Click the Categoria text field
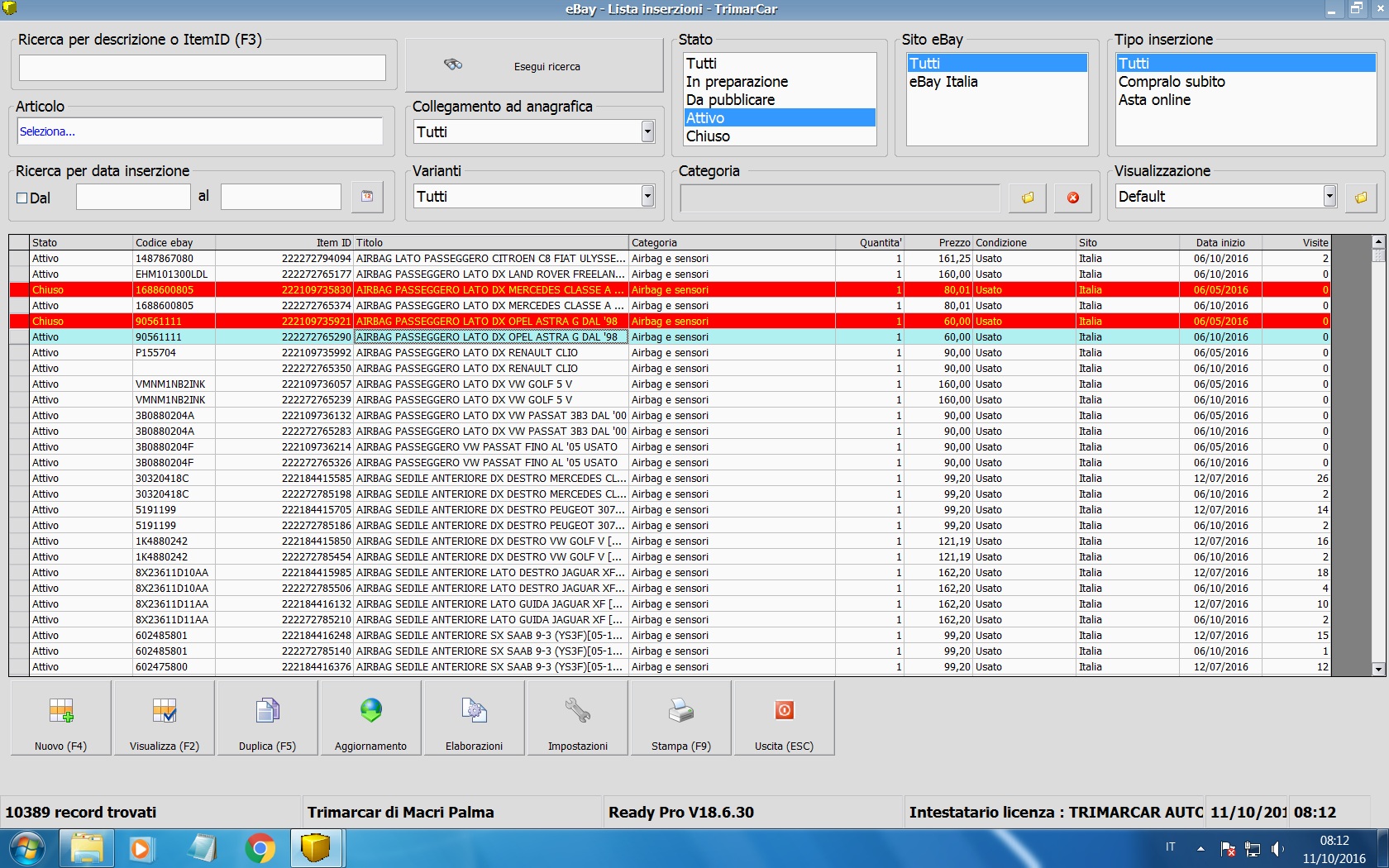The image size is (1389, 868). click(840, 198)
